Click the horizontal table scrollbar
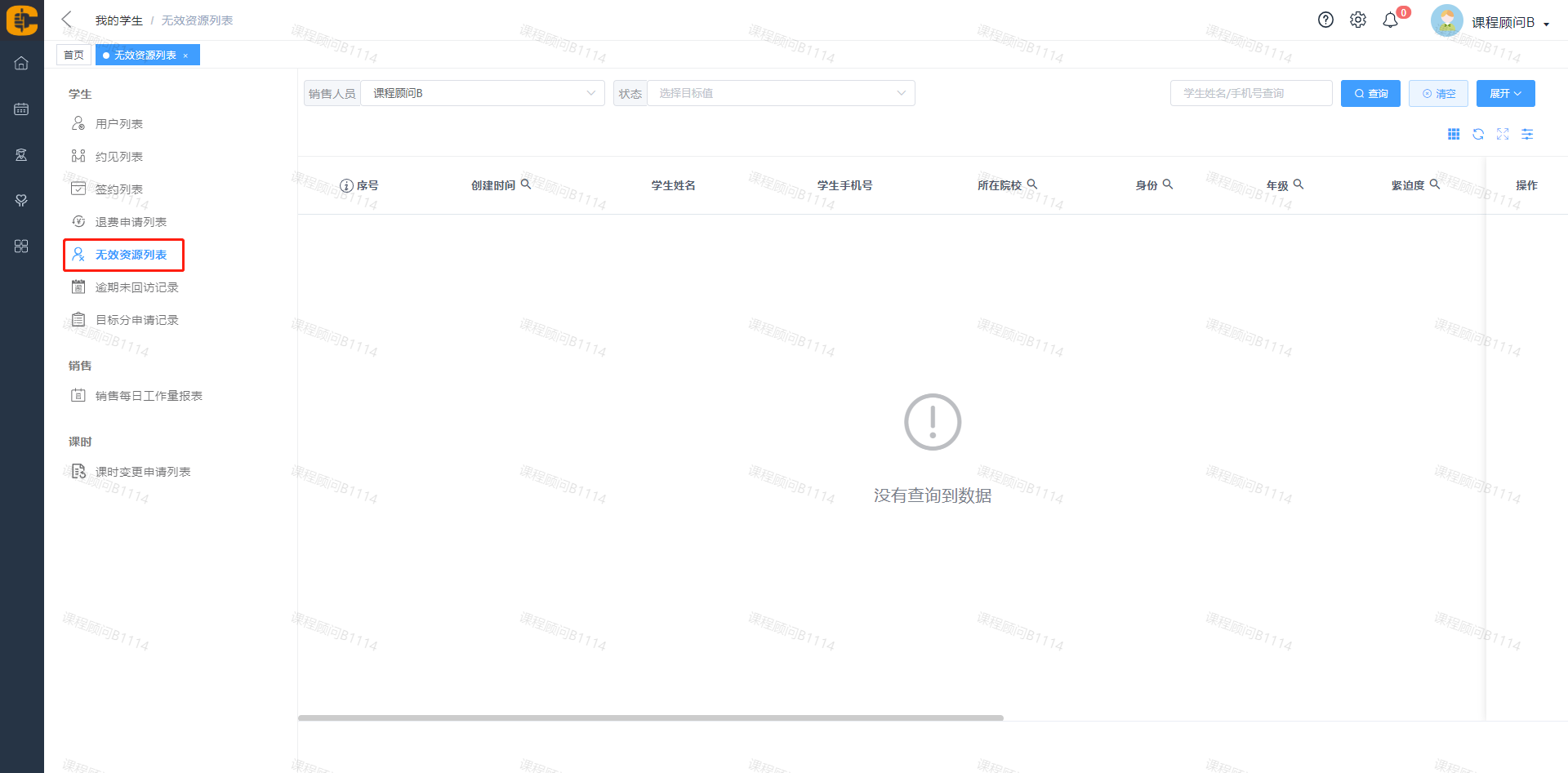 tap(650, 718)
